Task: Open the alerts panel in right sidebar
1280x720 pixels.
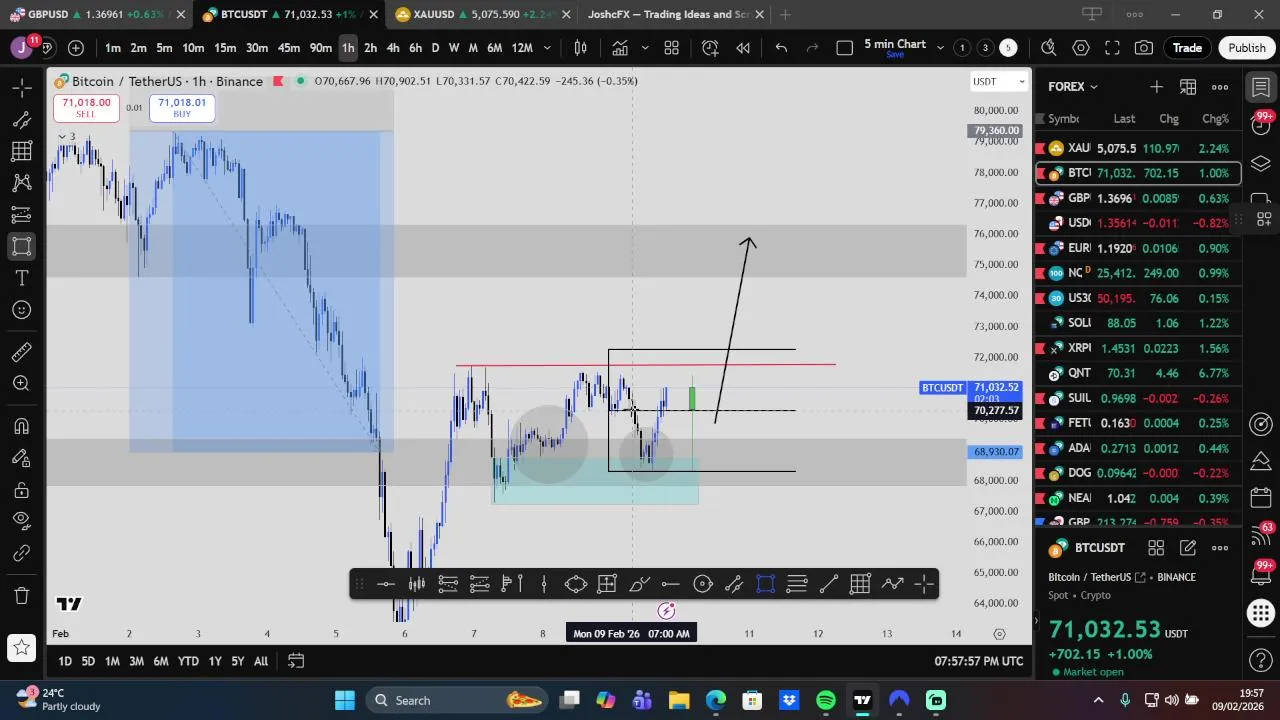Action: (1261, 123)
